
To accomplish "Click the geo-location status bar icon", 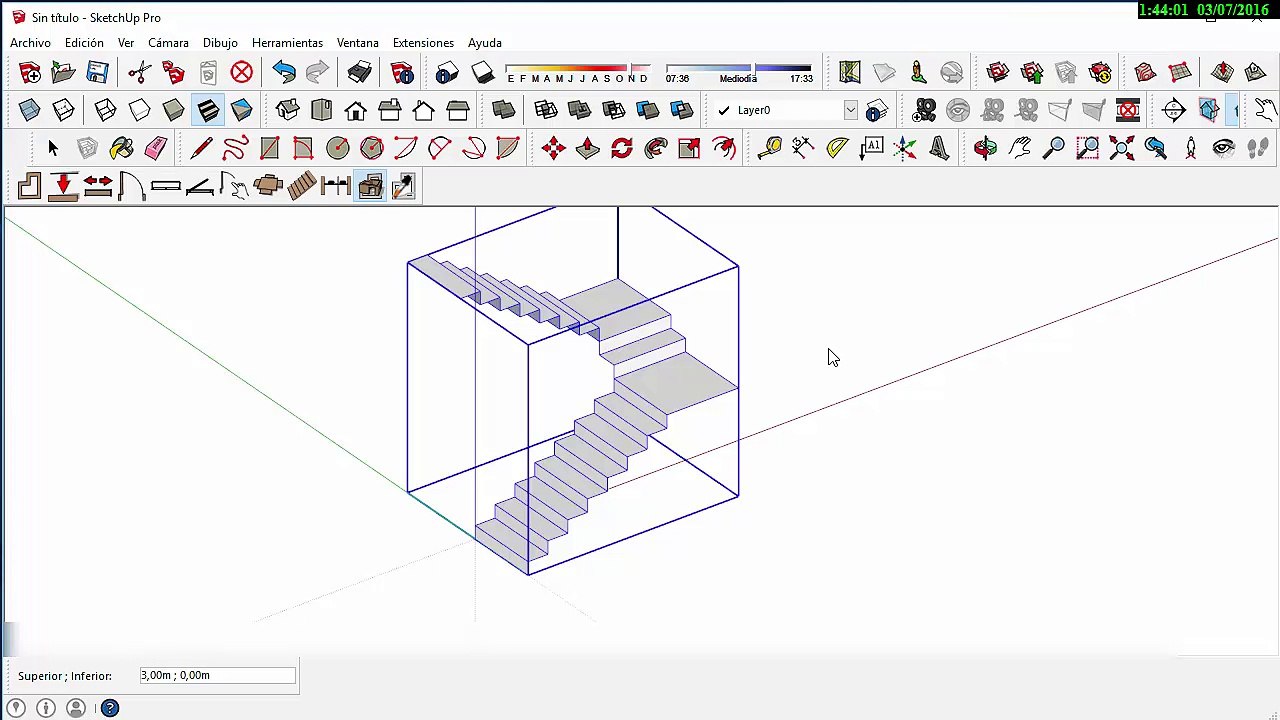I will point(16,708).
